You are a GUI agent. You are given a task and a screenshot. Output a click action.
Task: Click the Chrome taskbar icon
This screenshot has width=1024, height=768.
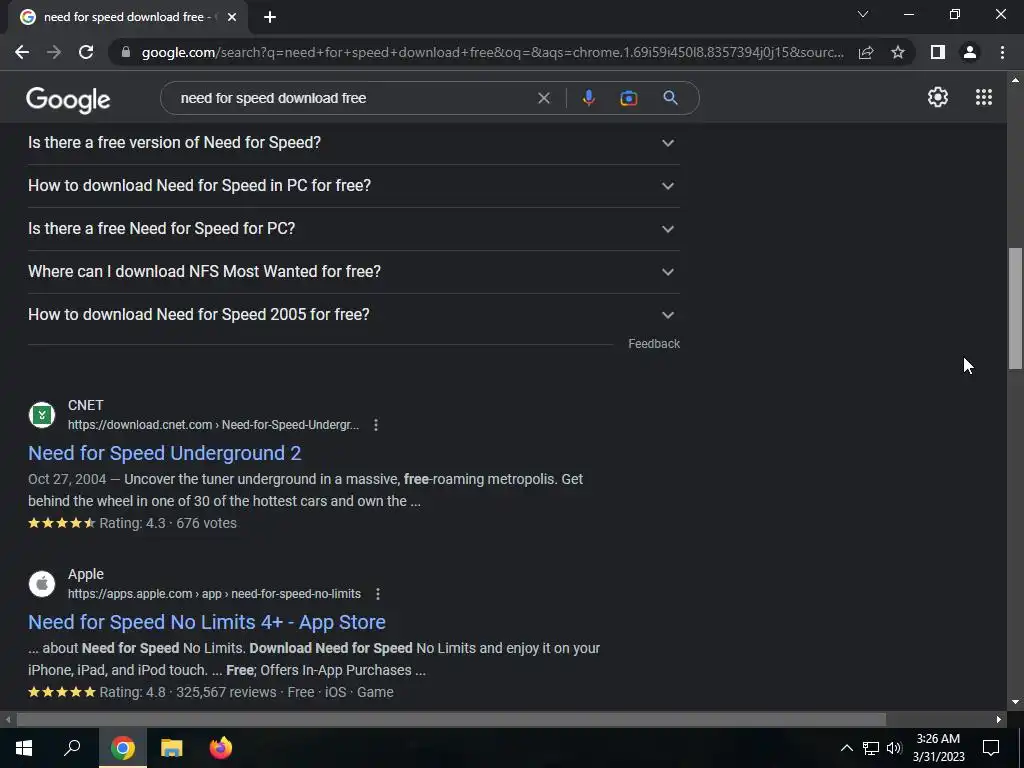click(x=123, y=748)
